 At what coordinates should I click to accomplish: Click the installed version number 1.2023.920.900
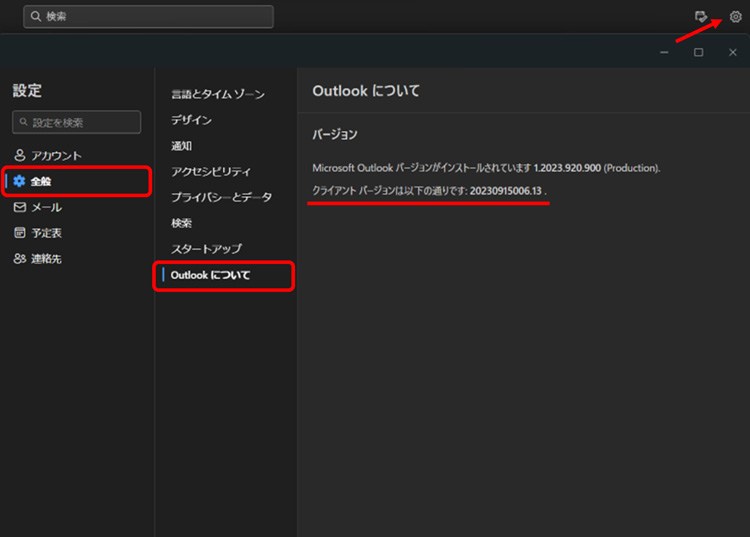[567, 168]
